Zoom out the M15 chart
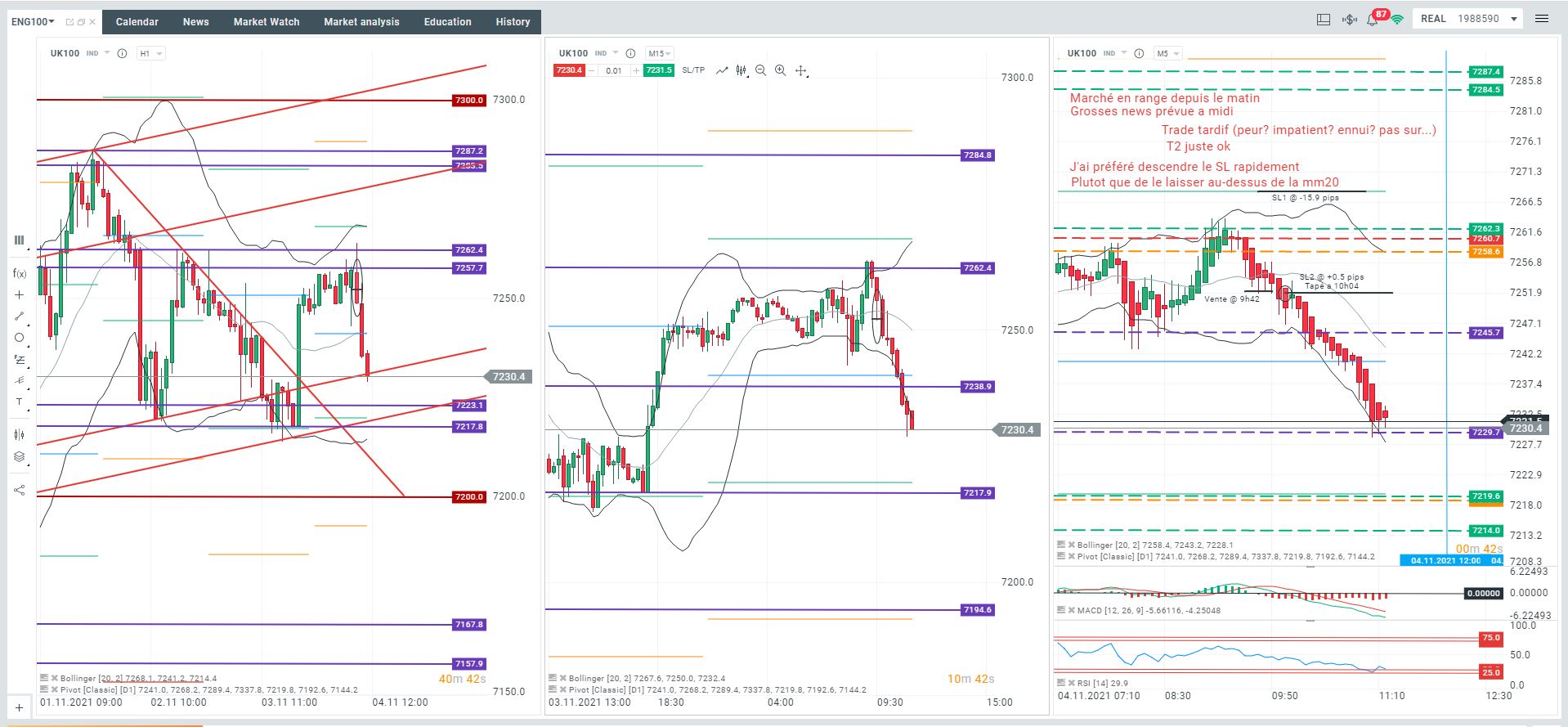 (761, 70)
